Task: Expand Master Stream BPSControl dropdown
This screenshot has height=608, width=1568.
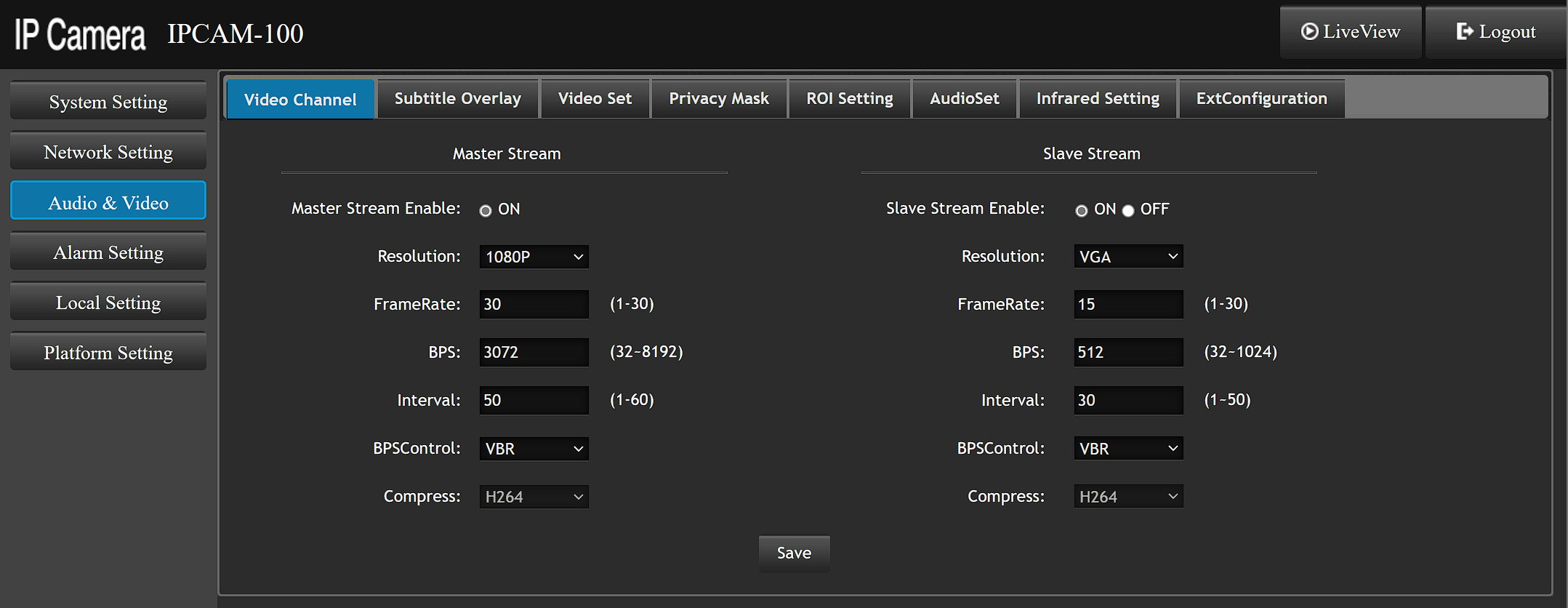Action: tap(534, 449)
